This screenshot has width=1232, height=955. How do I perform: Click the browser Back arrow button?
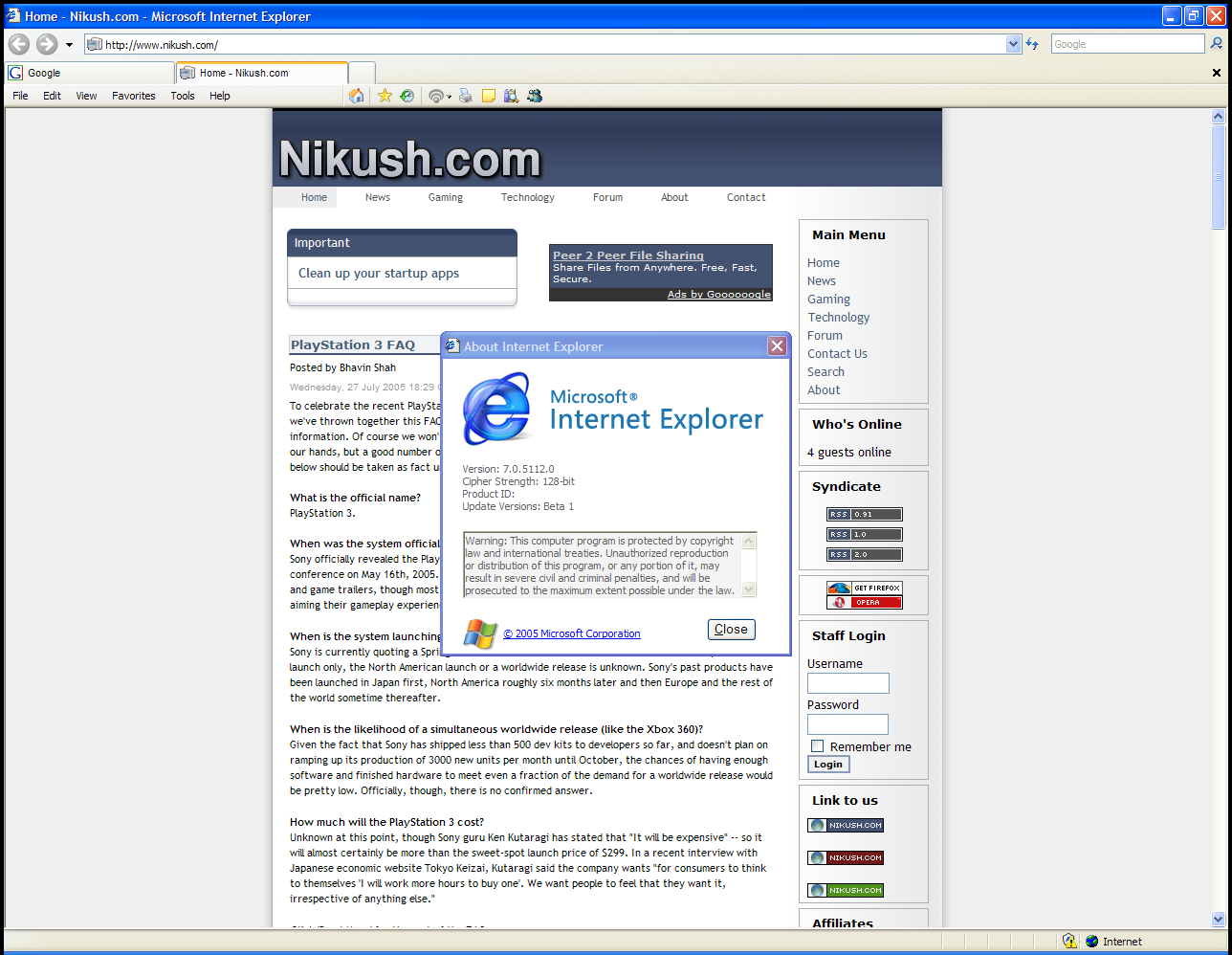coord(18,44)
